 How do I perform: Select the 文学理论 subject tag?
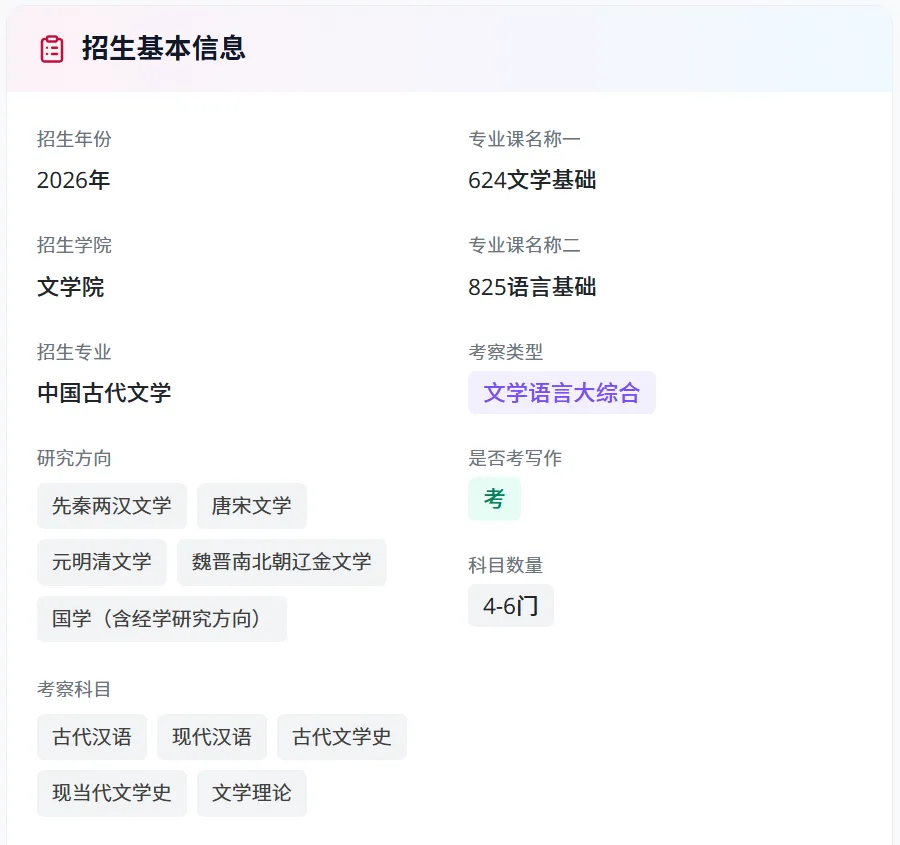(252, 793)
